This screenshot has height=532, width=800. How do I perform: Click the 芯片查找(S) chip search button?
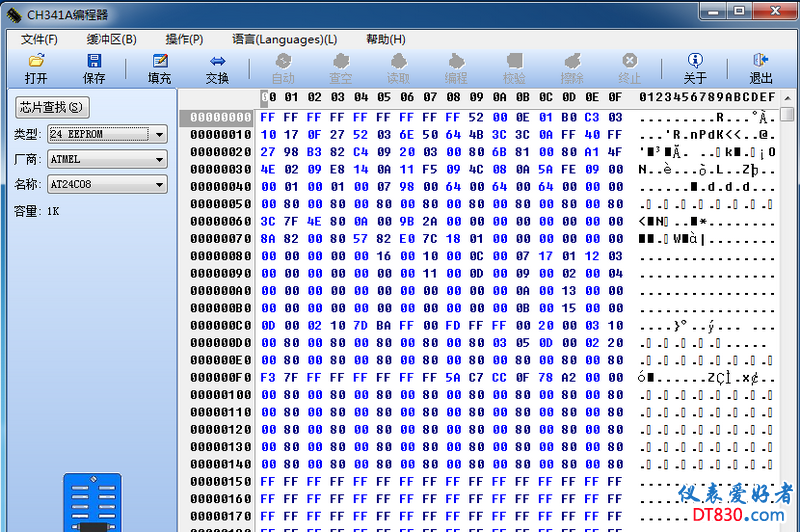pyautogui.click(x=52, y=108)
